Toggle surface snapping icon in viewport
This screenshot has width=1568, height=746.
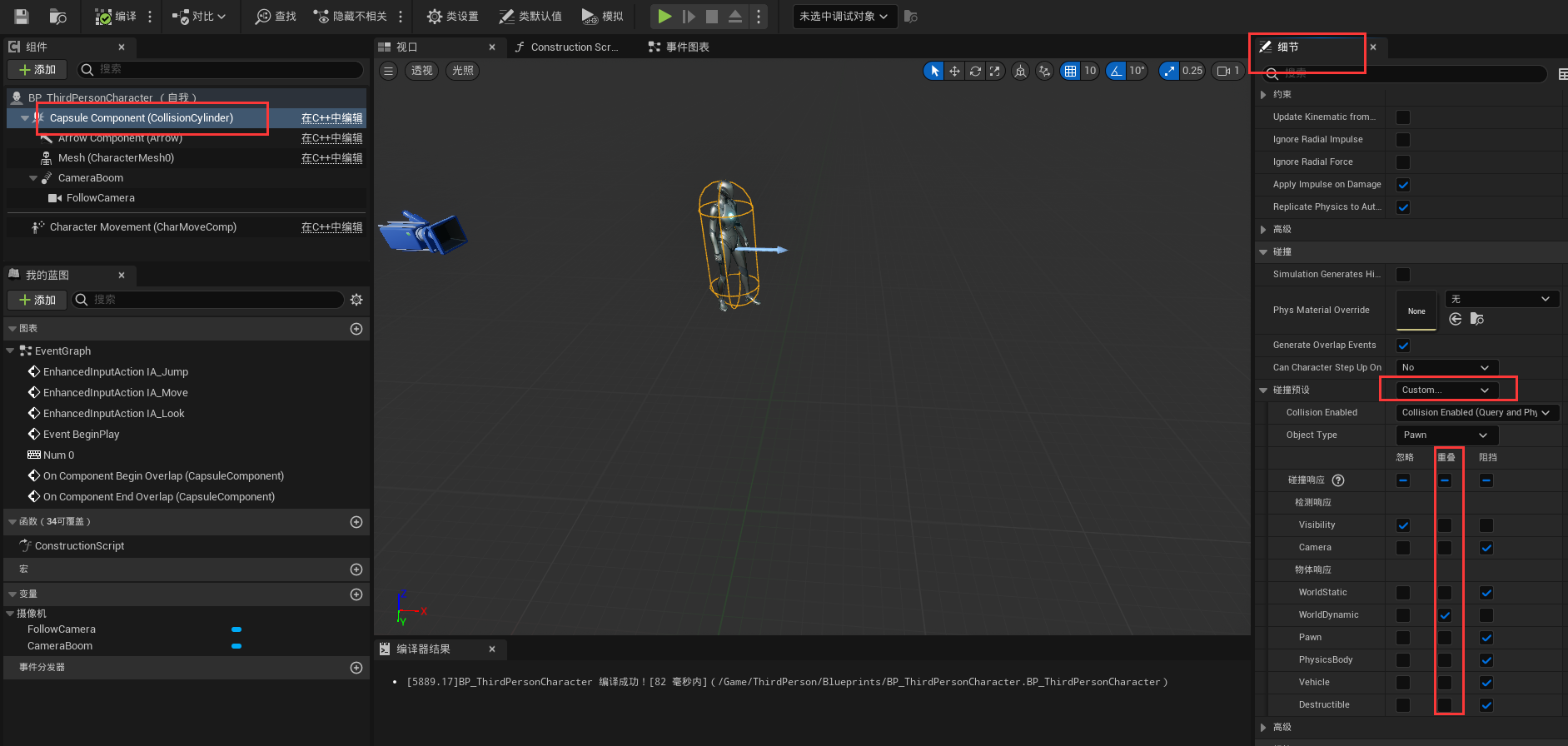(1044, 71)
